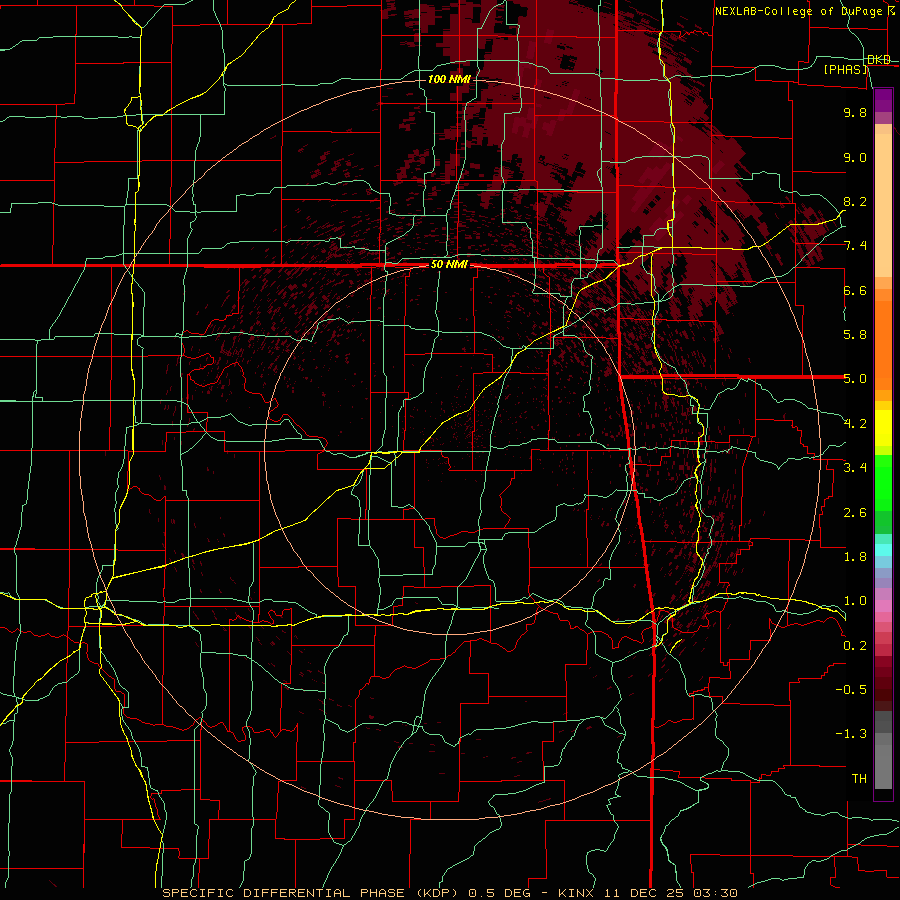The image size is (900, 900).
Task: Click the 6.6 value on the scale
Action: [855, 290]
